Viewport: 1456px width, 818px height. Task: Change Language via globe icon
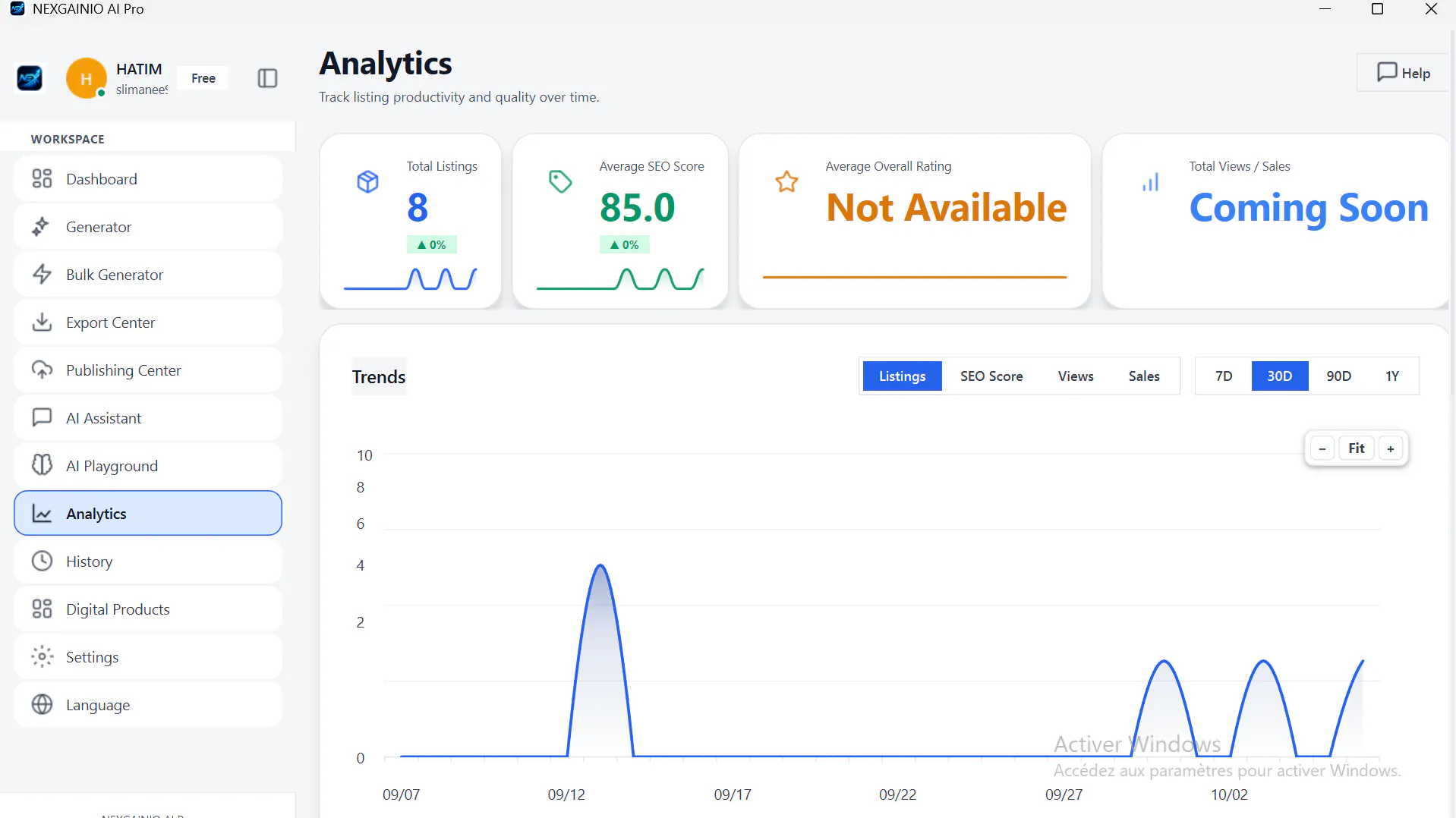[42, 705]
